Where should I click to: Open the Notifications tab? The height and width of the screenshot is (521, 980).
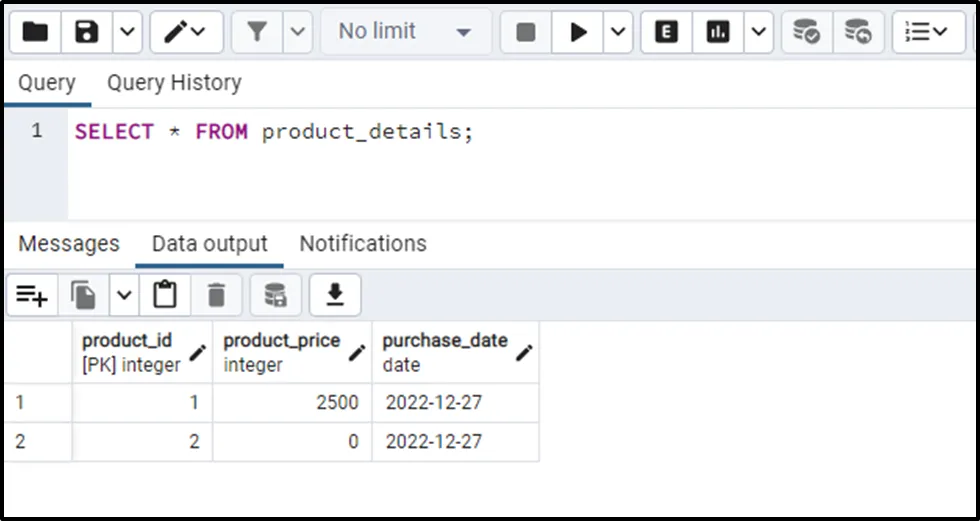(x=363, y=244)
